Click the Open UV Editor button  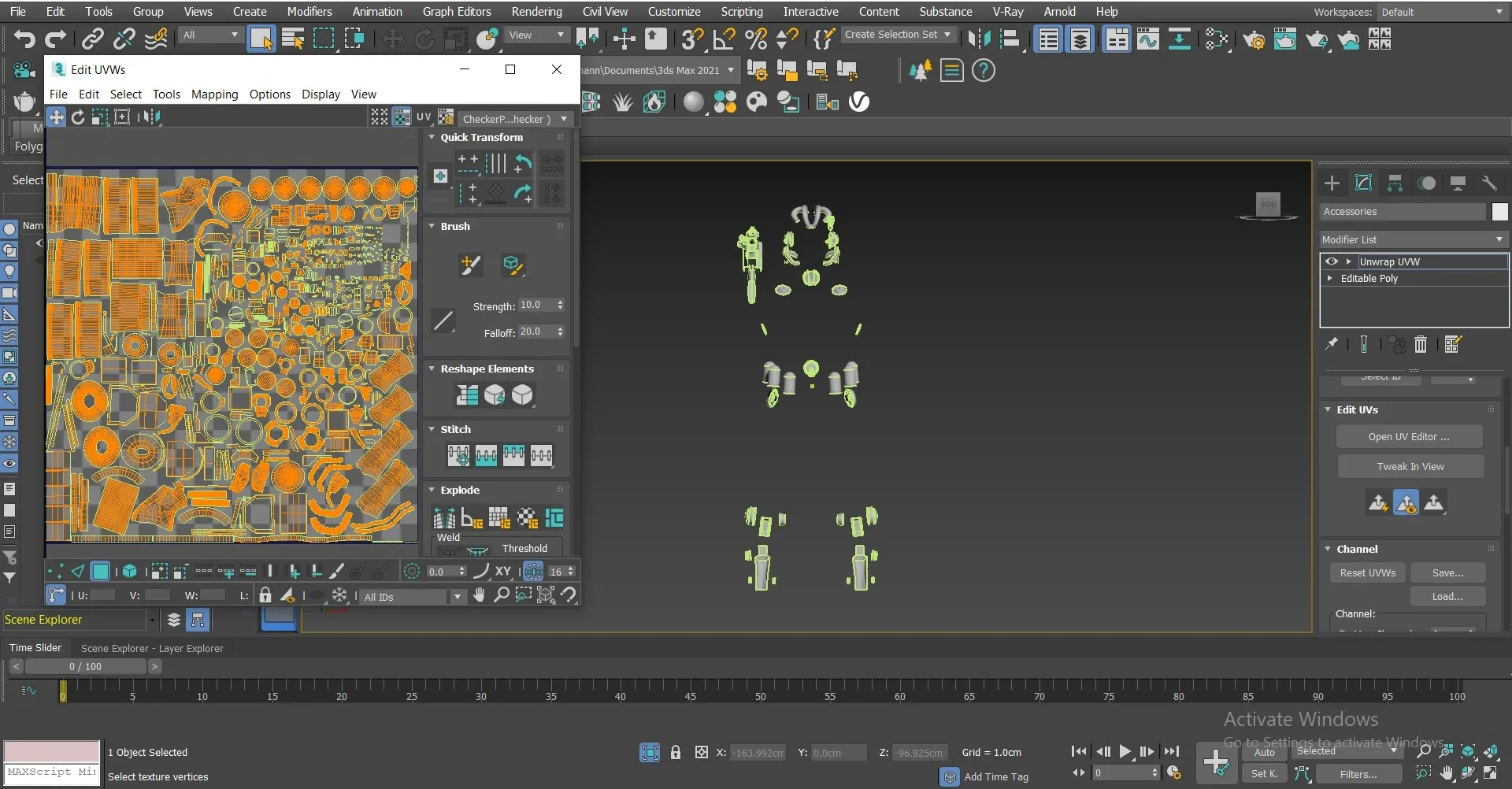[x=1409, y=437]
